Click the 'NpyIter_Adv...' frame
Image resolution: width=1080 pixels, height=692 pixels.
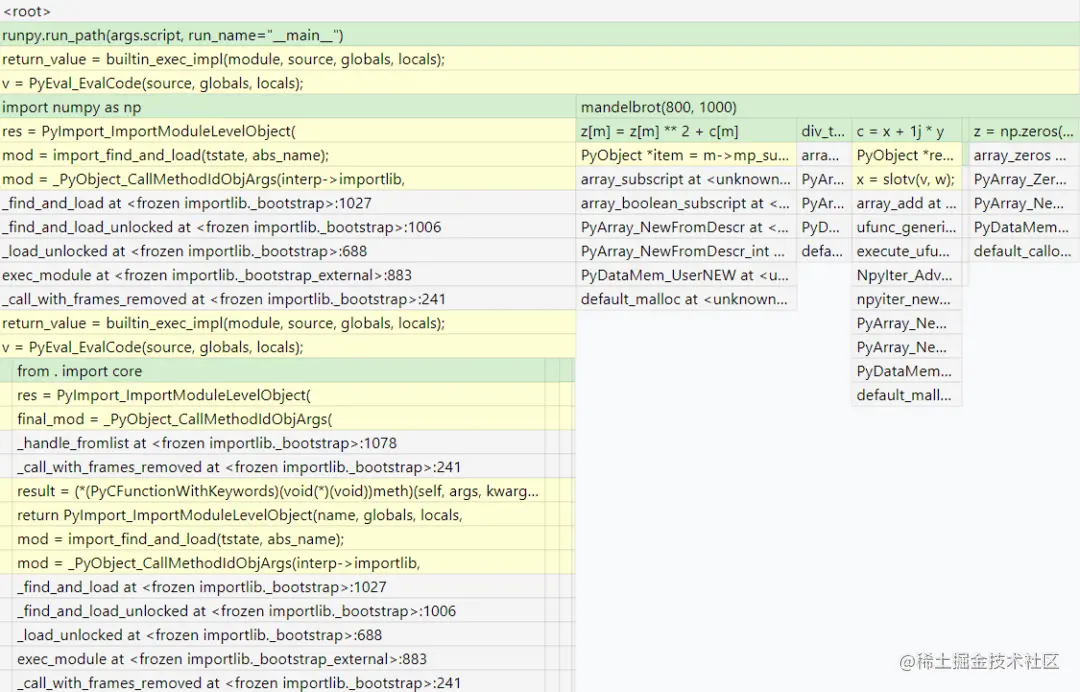(906, 275)
